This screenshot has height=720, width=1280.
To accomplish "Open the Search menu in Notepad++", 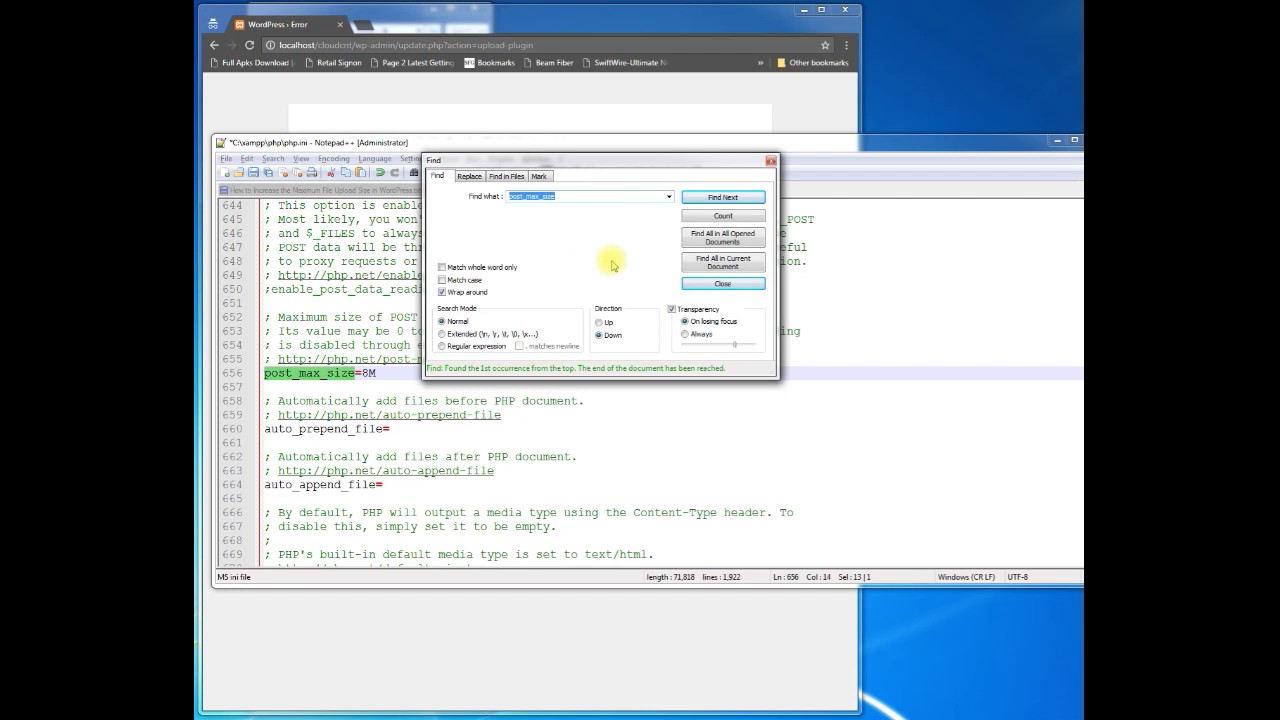I will (273, 159).
